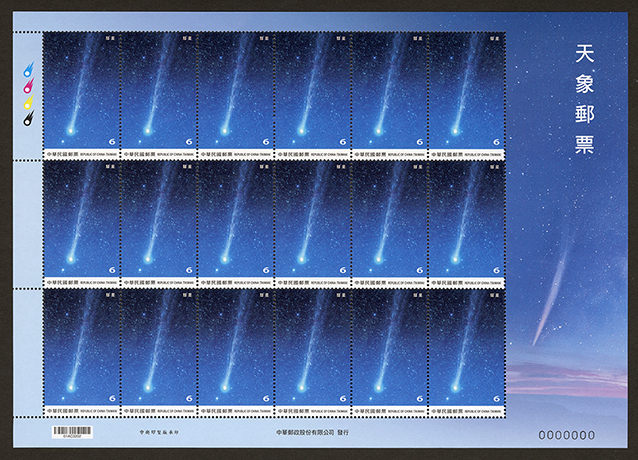The width and height of the screenshot is (638, 460).
Task: Select the third stamp in the bottom row
Action: coord(235,353)
